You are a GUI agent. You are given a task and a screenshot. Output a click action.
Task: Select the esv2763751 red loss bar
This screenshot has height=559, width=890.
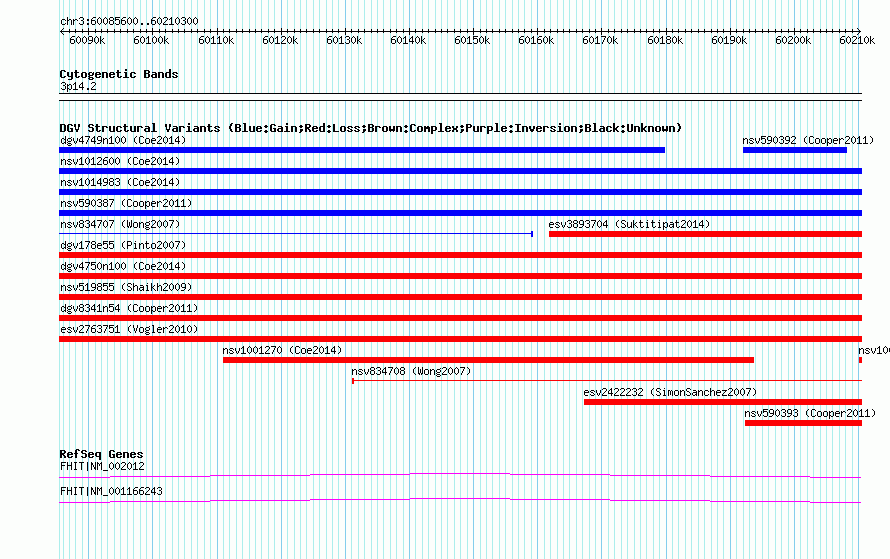coord(460,339)
